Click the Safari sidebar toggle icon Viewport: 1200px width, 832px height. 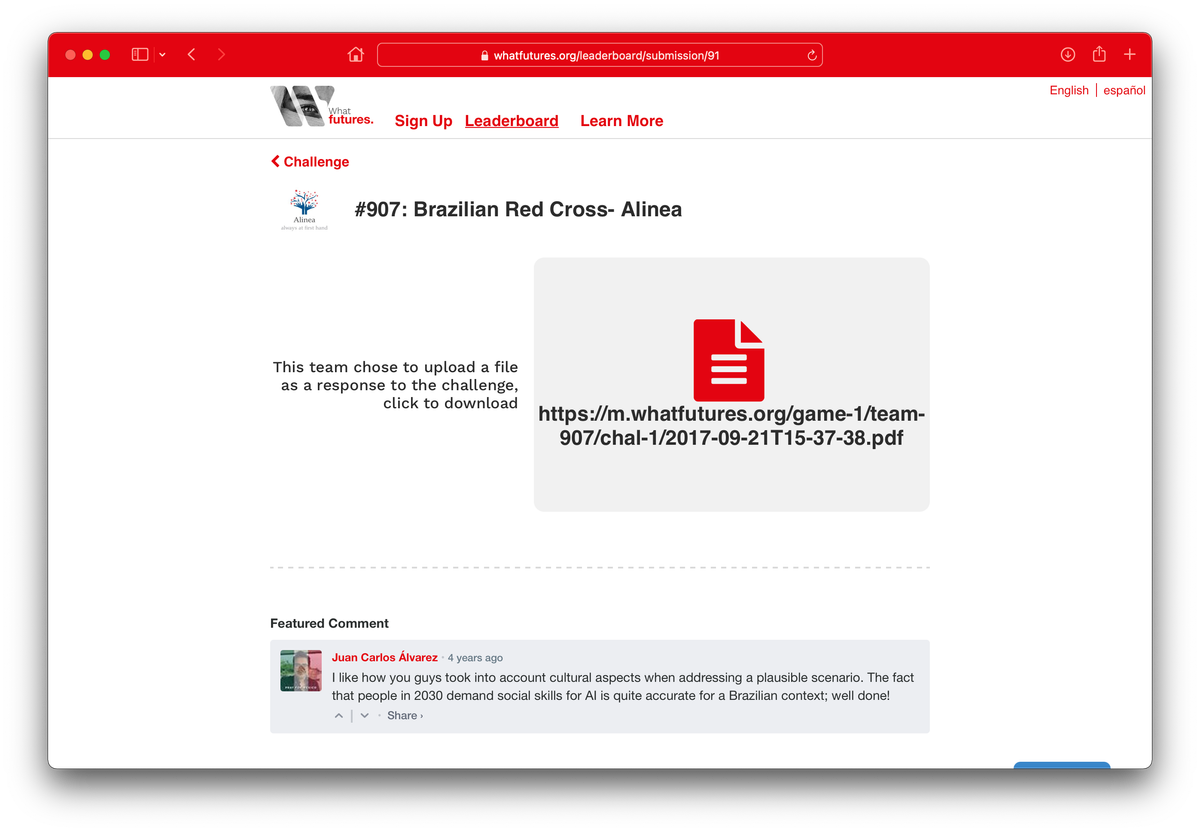[140, 55]
